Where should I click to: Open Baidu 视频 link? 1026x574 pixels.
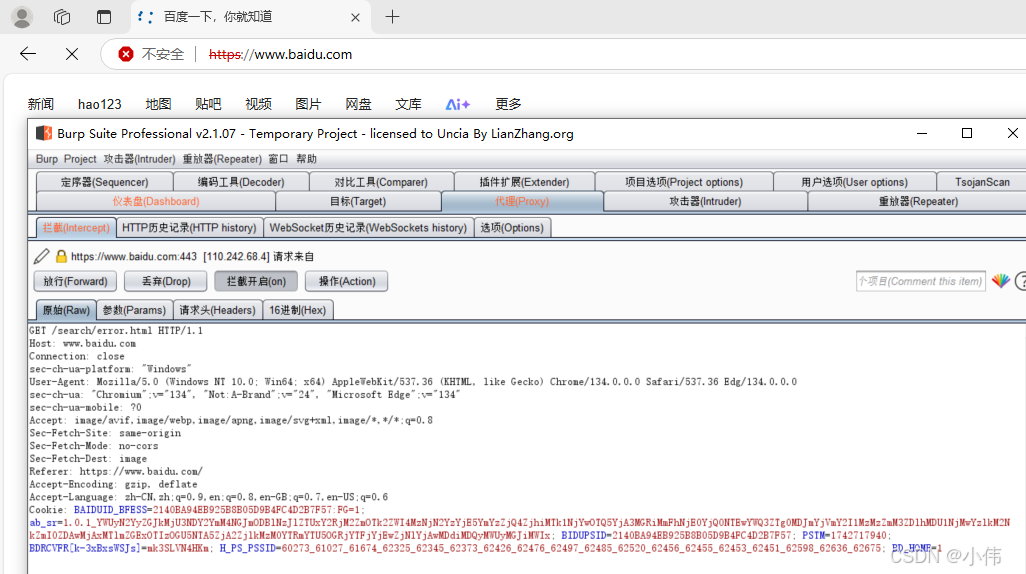pos(258,104)
